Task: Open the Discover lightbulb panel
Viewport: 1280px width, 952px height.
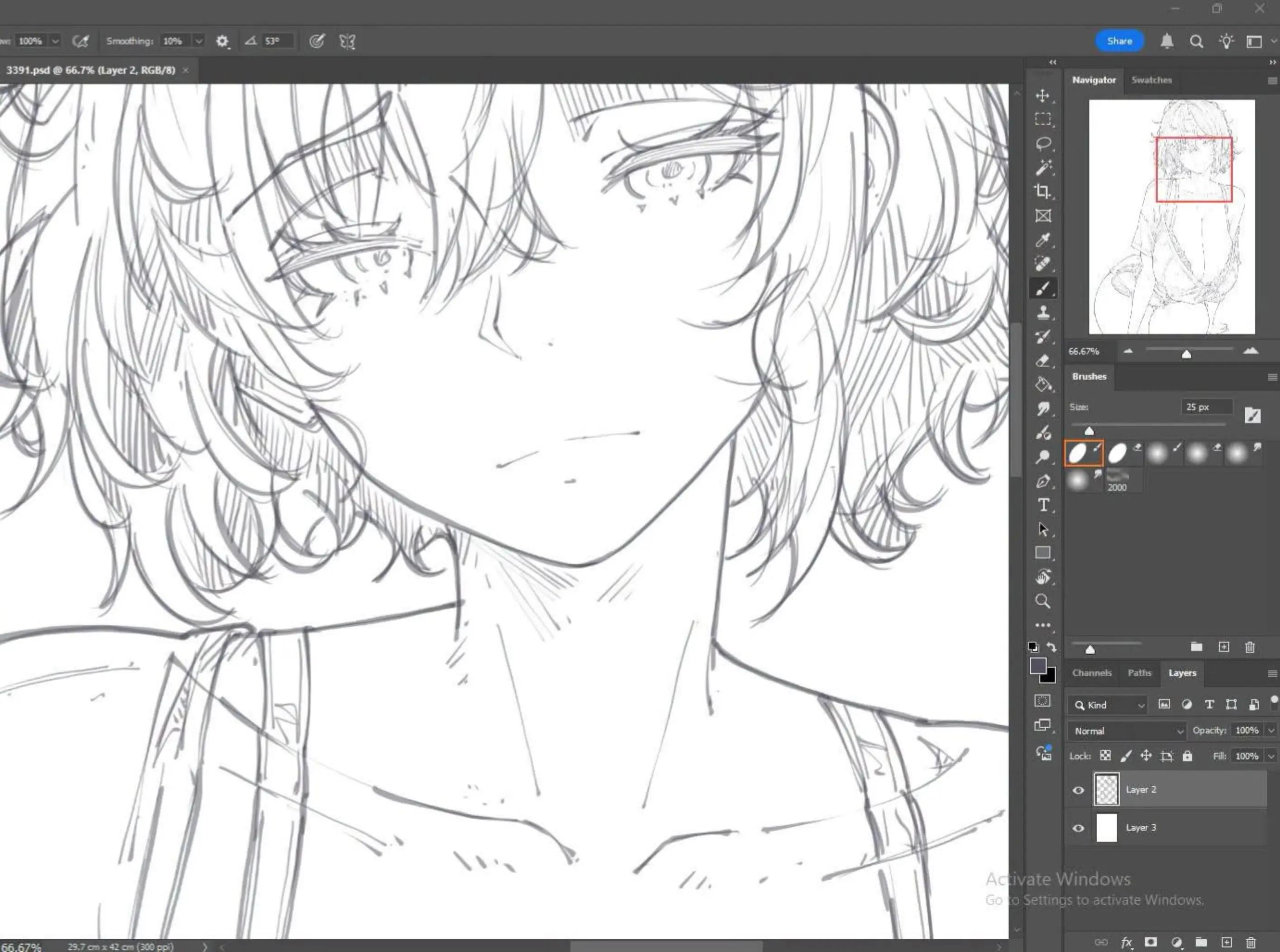Action: (x=1227, y=41)
